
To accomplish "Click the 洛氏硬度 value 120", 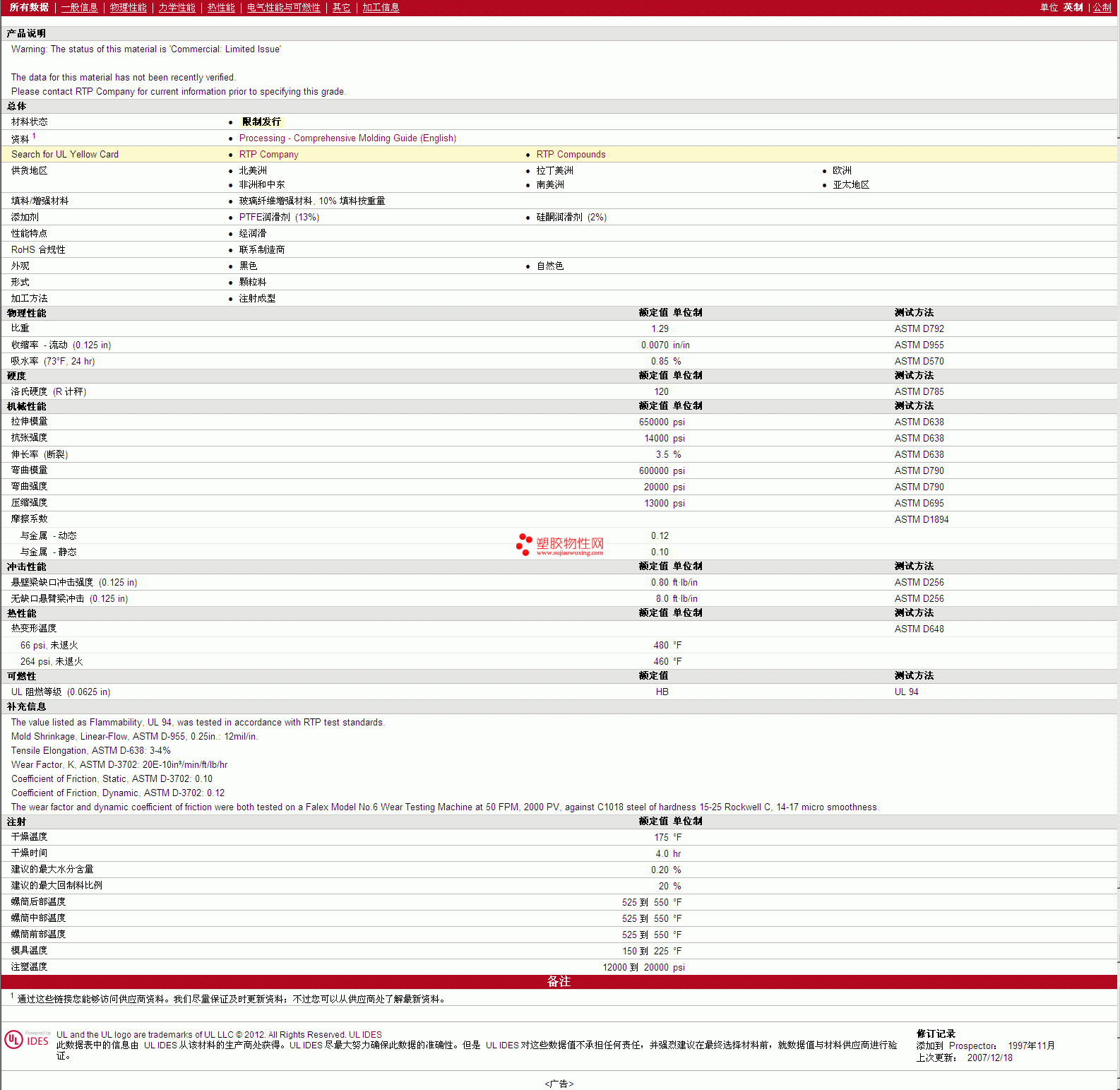I will [x=661, y=392].
